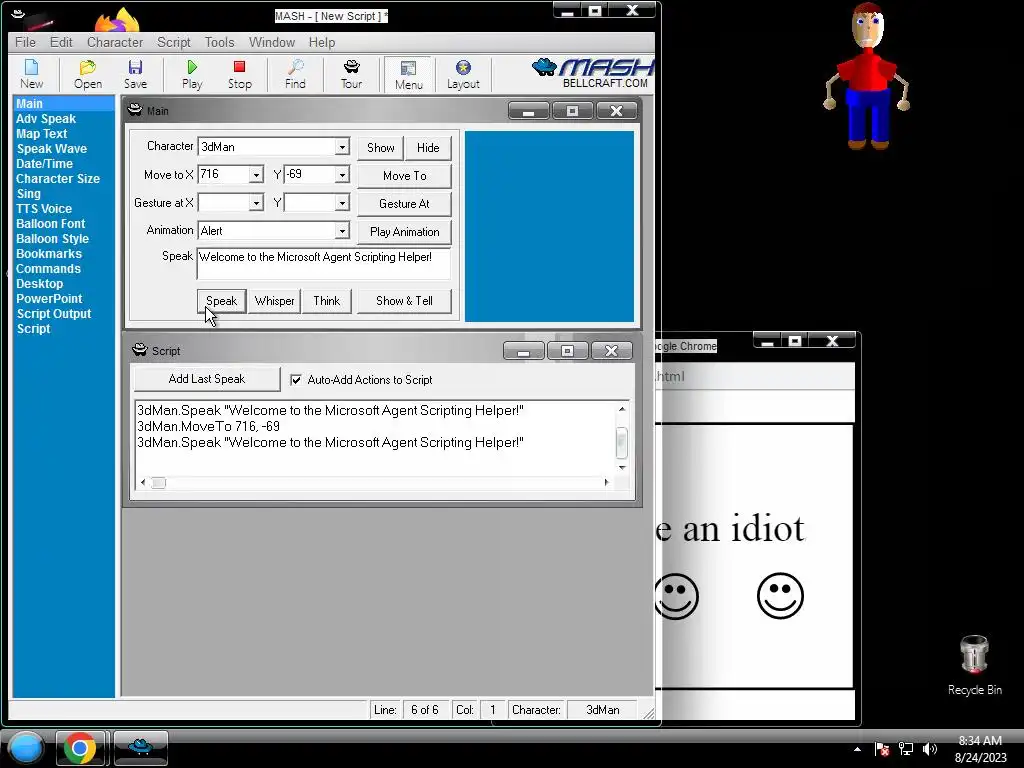Switch to Chrome in the taskbar
The image size is (1024, 768).
pos(80,748)
